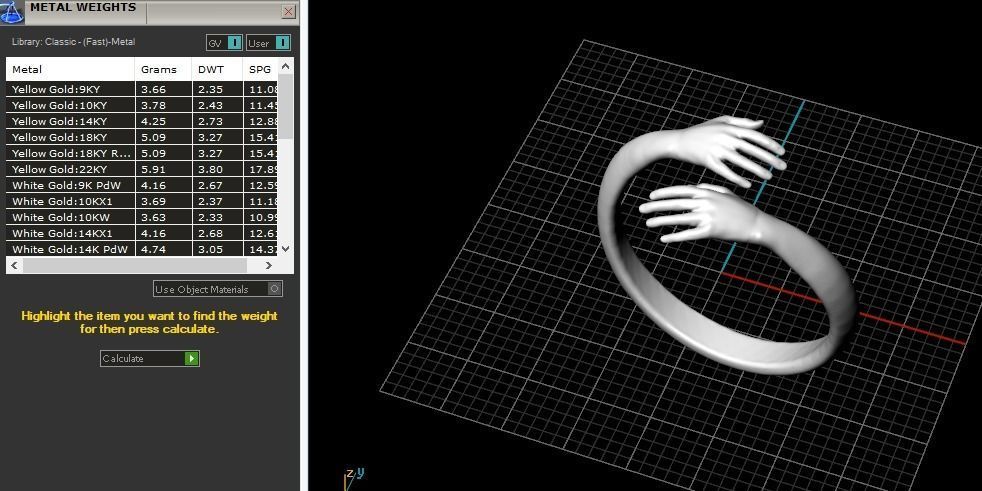Screen dimensions: 982x491
Task: Toggle the GV library switch
Action: point(224,43)
